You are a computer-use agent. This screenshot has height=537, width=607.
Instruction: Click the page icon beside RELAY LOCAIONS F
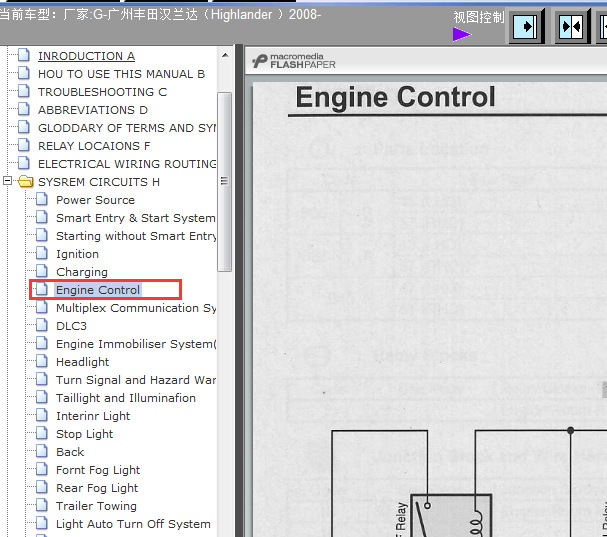[24, 145]
